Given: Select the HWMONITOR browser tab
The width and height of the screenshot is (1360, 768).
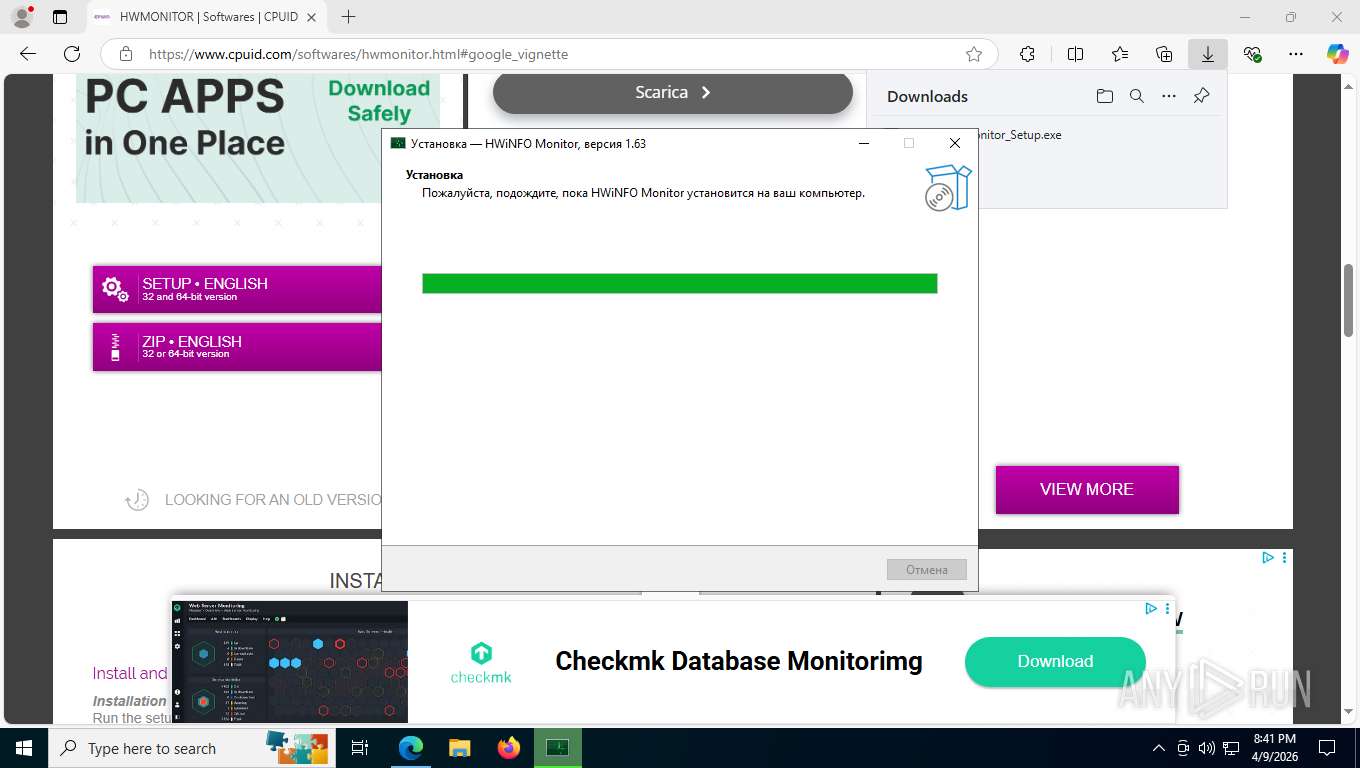Looking at the screenshot, I should [x=208, y=17].
